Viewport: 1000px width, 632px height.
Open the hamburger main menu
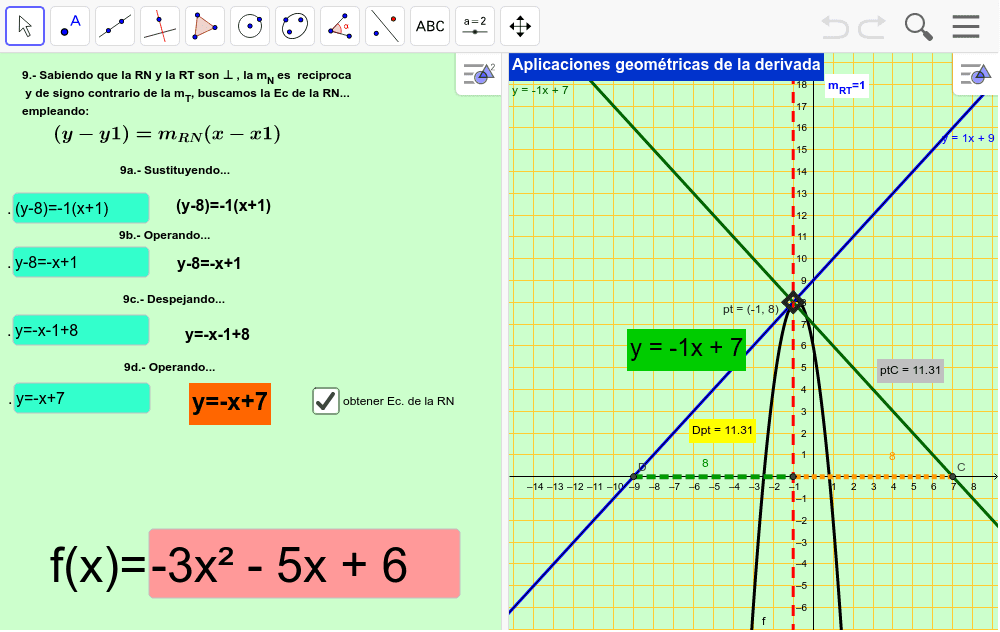(x=966, y=27)
